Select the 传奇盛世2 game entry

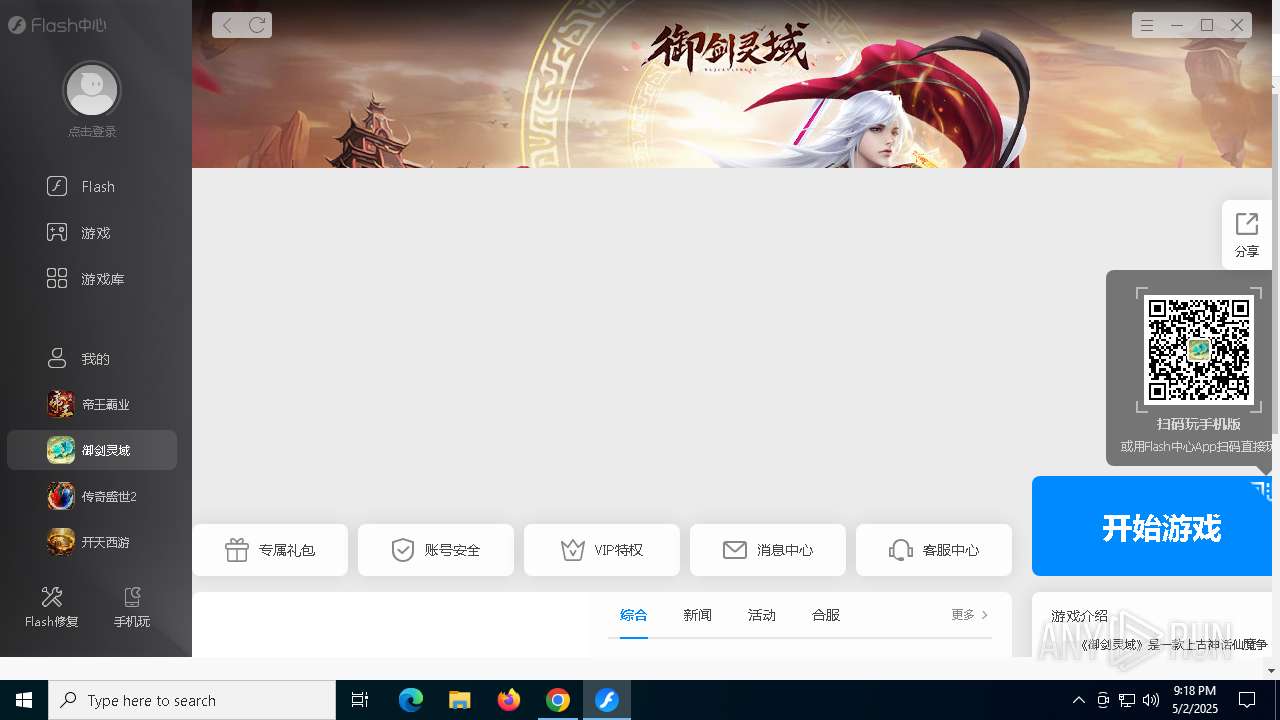(92, 496)
